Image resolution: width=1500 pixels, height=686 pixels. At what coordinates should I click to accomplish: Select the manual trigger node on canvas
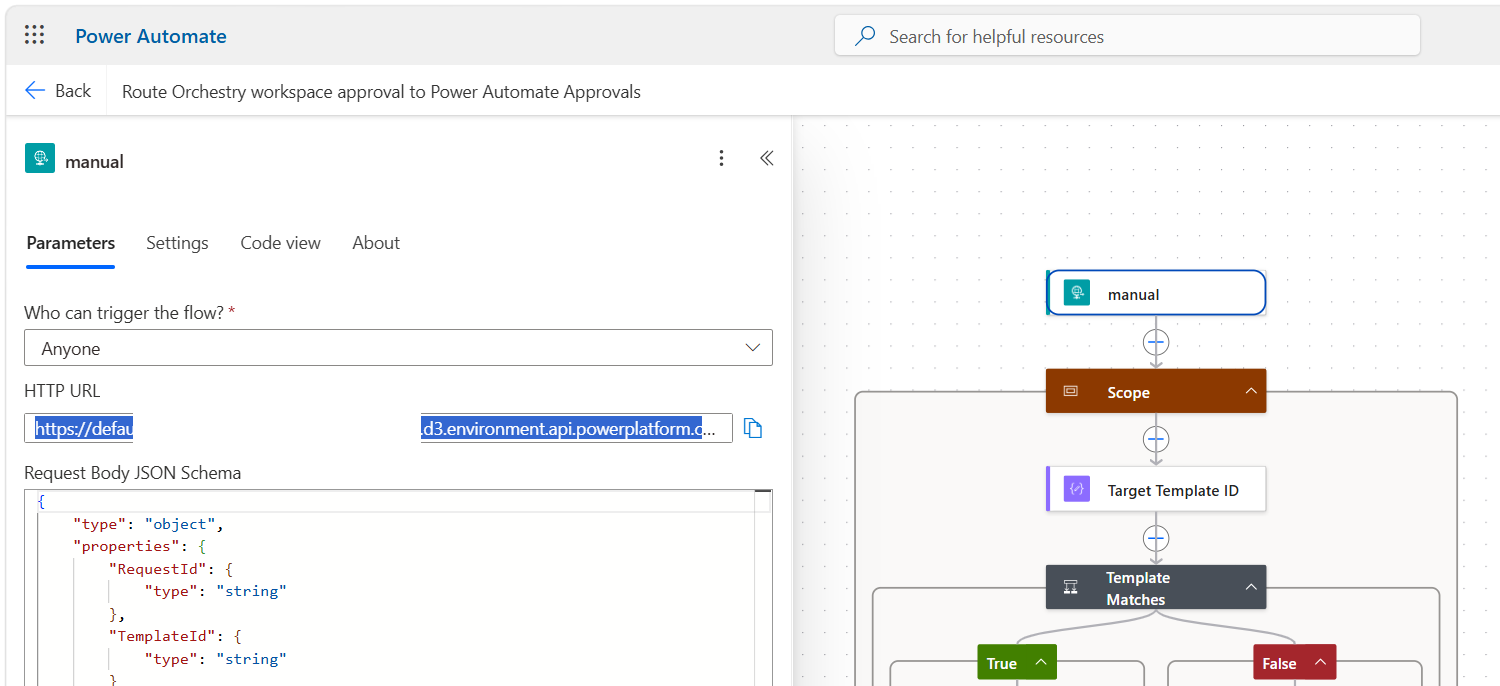tap(1156, 293)
